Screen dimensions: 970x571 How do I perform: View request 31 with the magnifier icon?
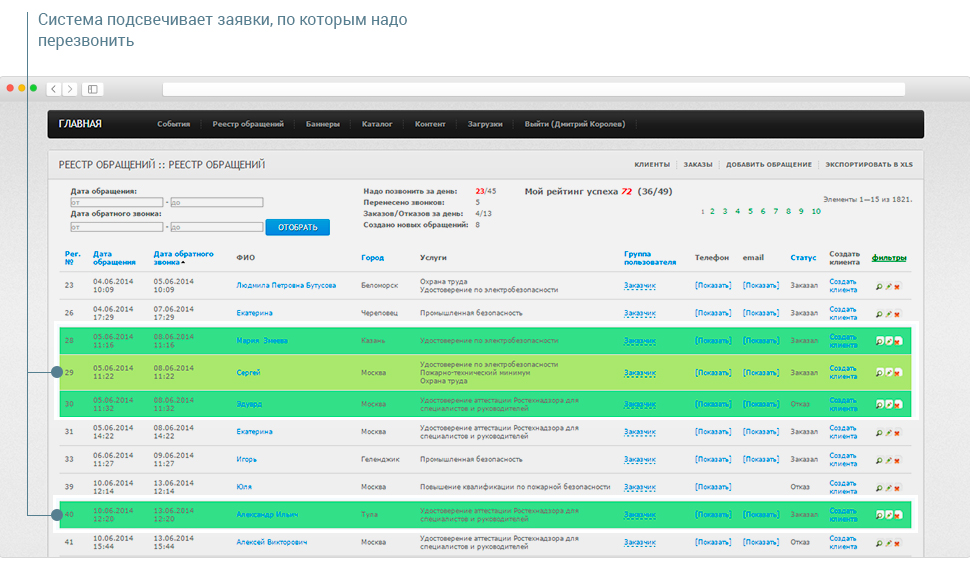pos(879,433)
